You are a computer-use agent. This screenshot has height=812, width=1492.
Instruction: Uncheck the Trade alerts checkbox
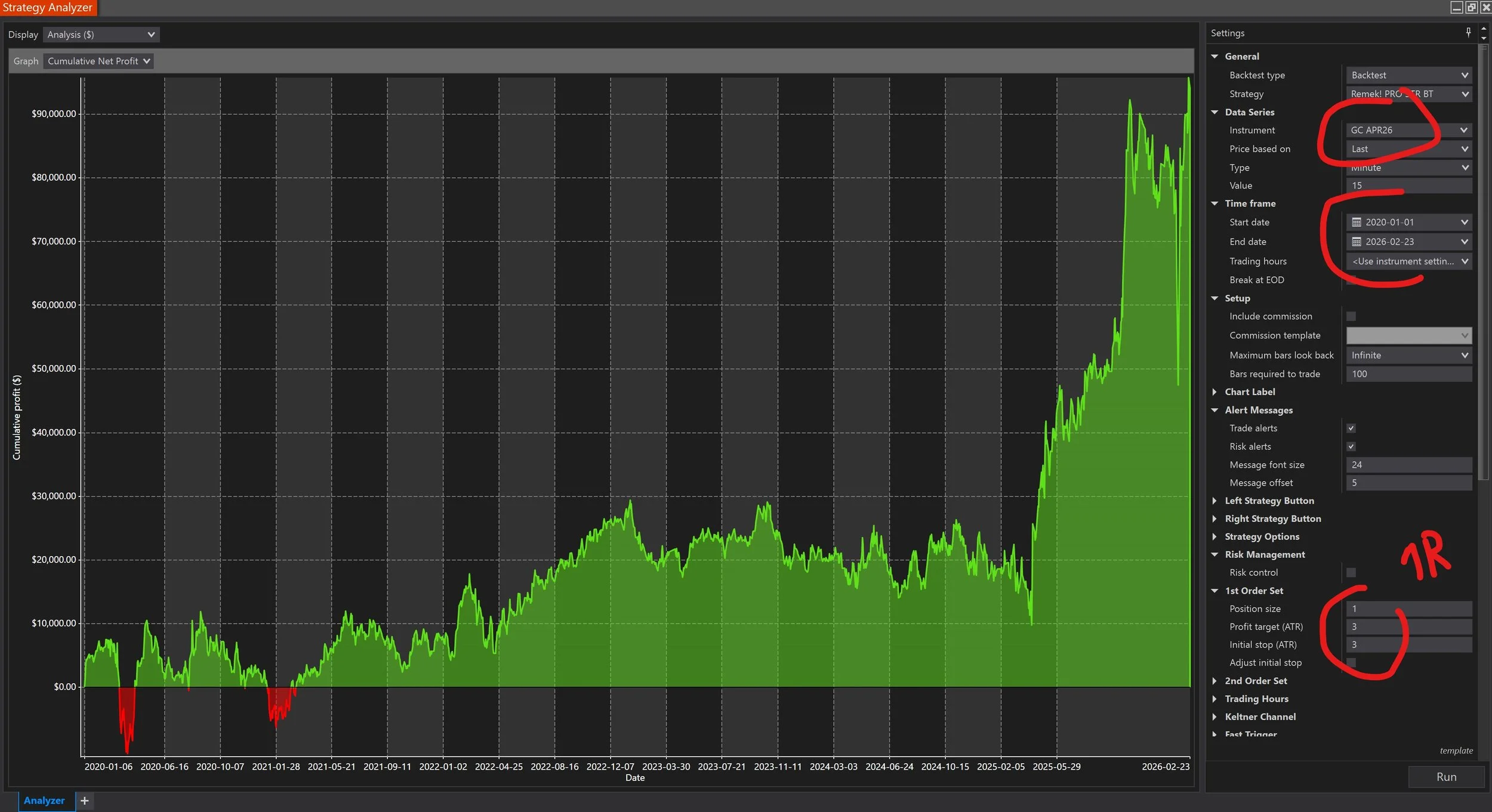point(1351,428)
